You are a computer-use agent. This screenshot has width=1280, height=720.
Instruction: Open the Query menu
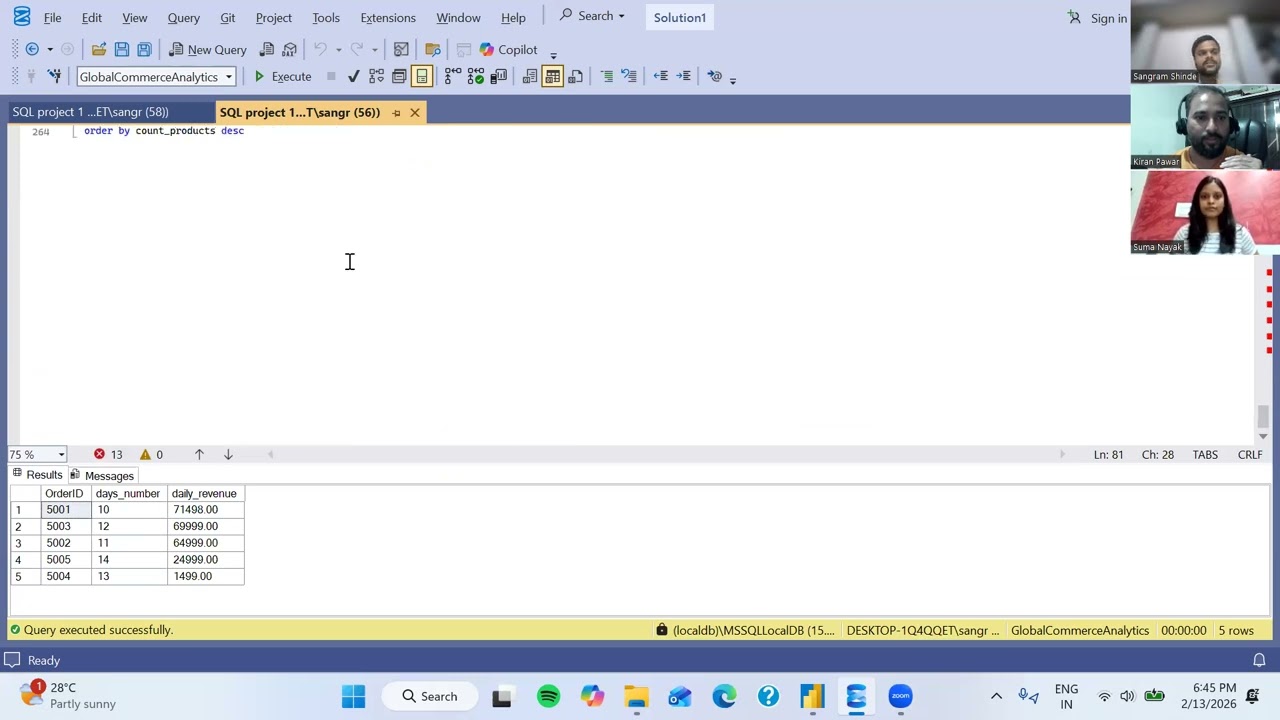[x=183, y=18]
